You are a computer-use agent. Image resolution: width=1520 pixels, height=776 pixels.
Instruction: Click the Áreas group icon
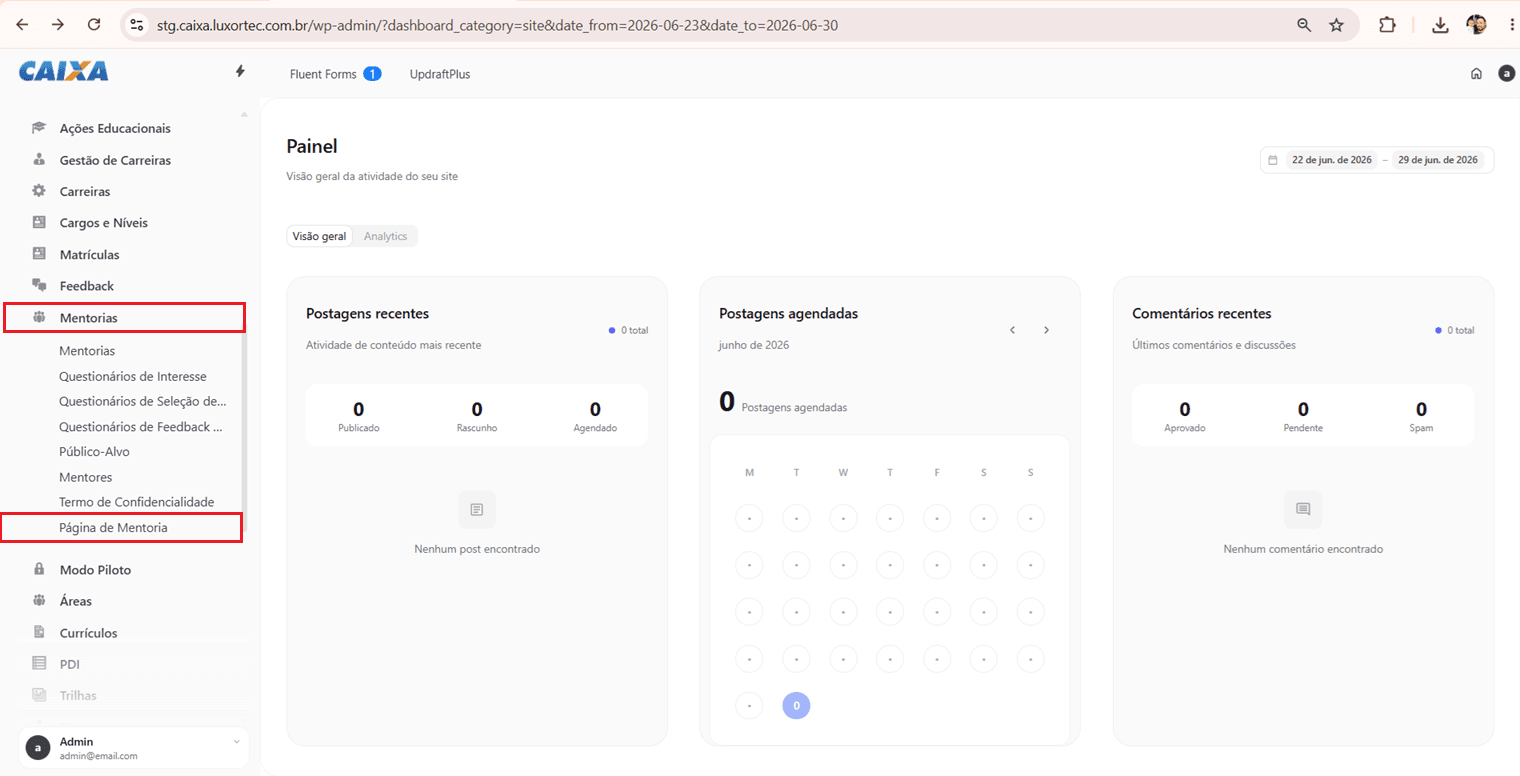(39, 600)
